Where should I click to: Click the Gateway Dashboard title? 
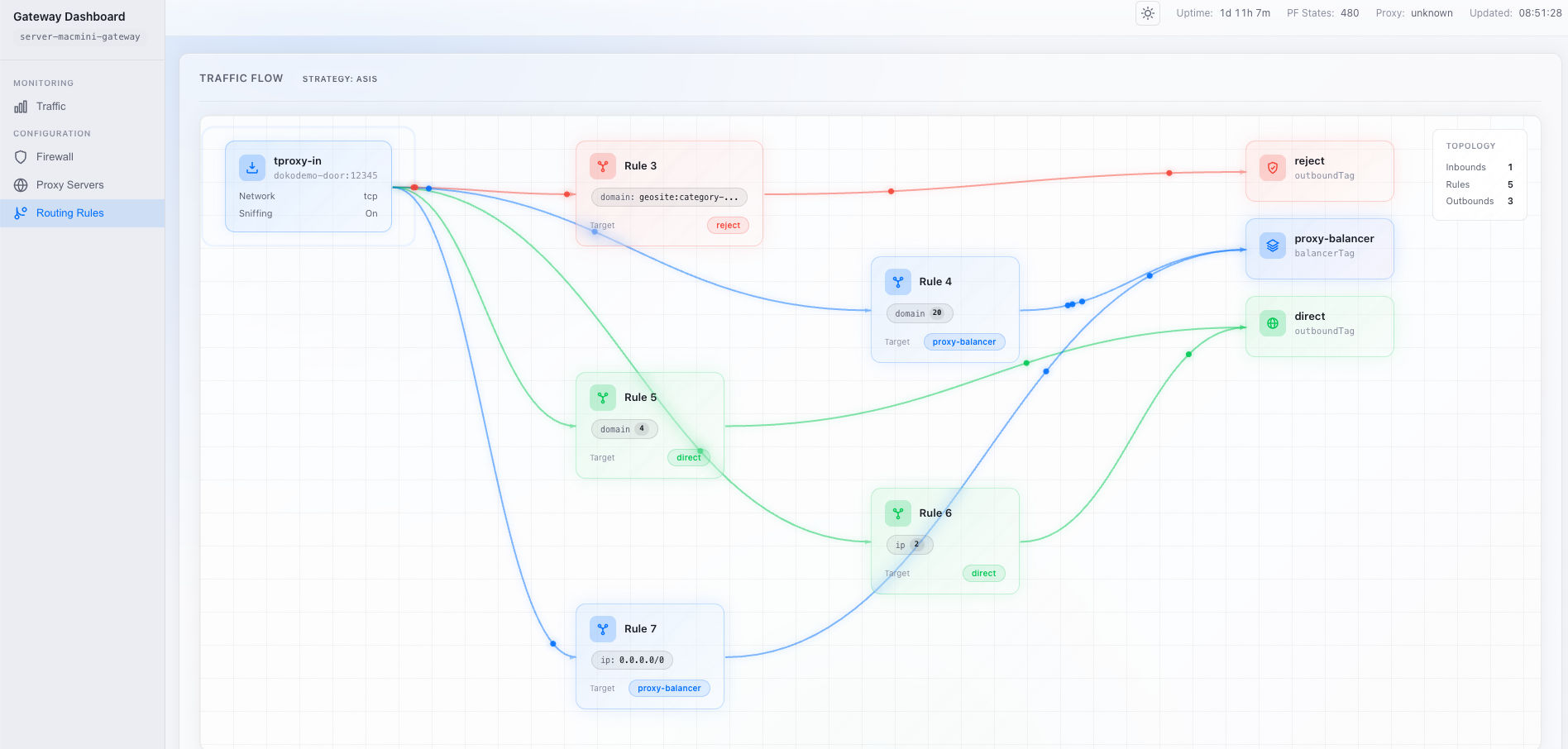point(69,17)
